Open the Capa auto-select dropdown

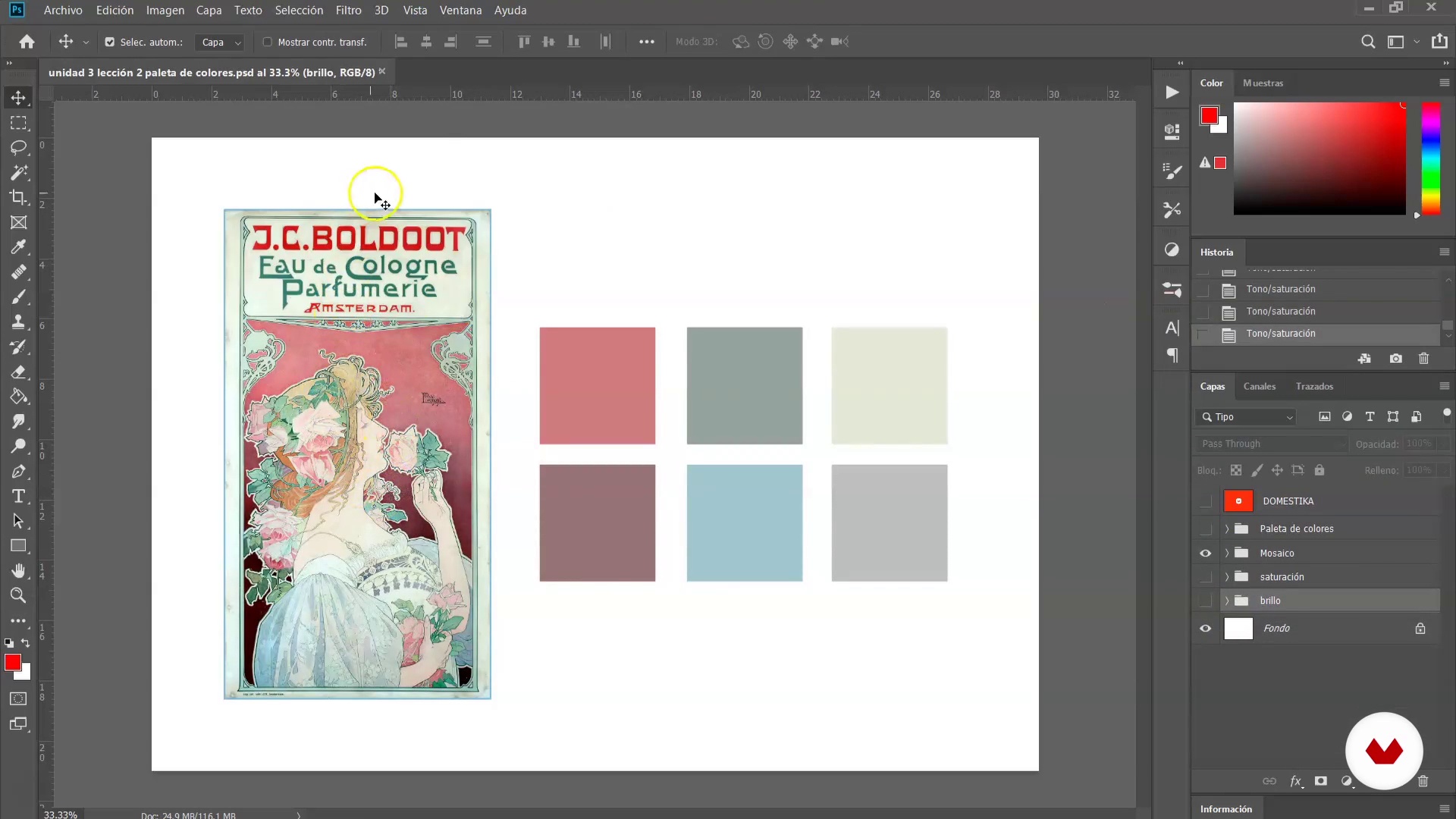coord(220,42)
